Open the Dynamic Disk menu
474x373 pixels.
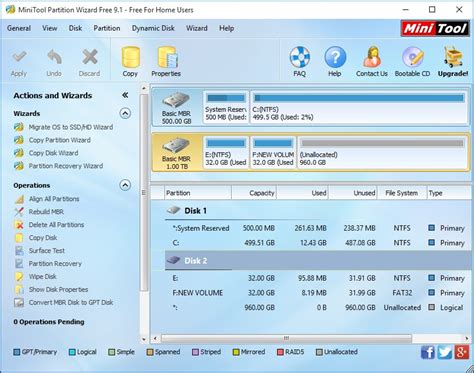tap(153, 28)
